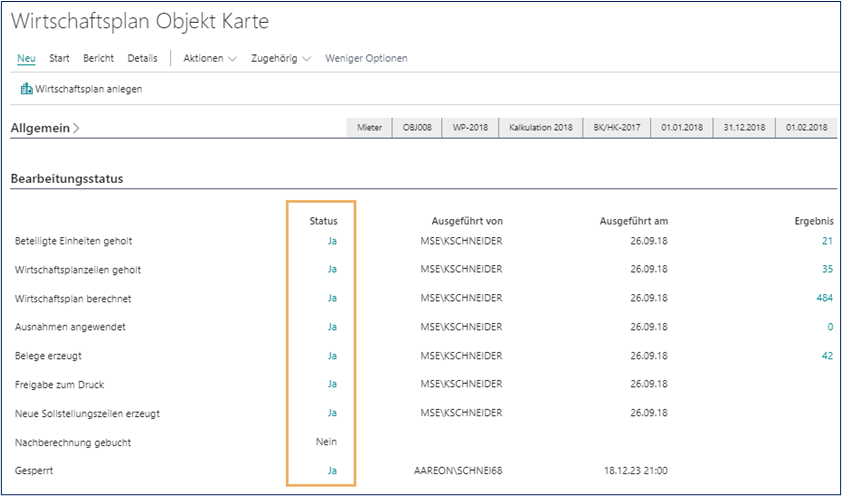The height and width of the screenshot is (496, 842).
Task: Open the Neu menu item
Action: coord(26,58)
